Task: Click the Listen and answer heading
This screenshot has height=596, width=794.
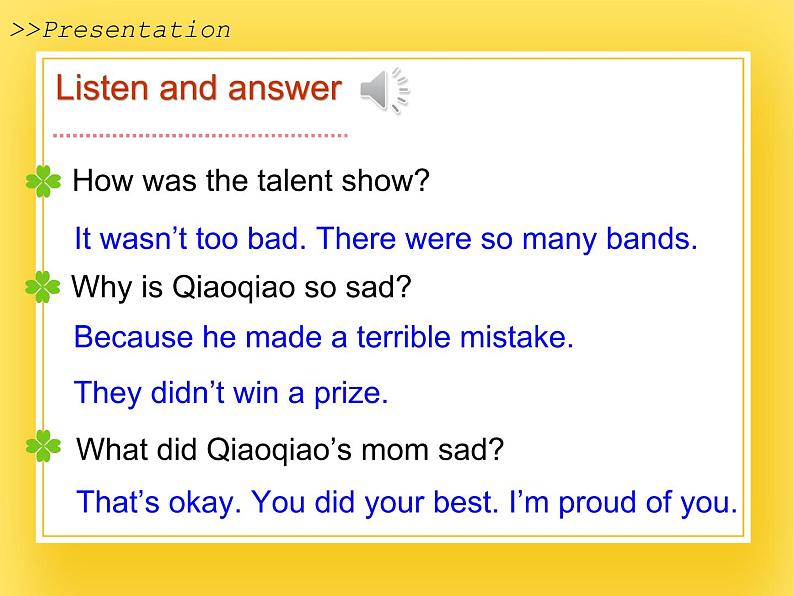Action: (199, 88)
